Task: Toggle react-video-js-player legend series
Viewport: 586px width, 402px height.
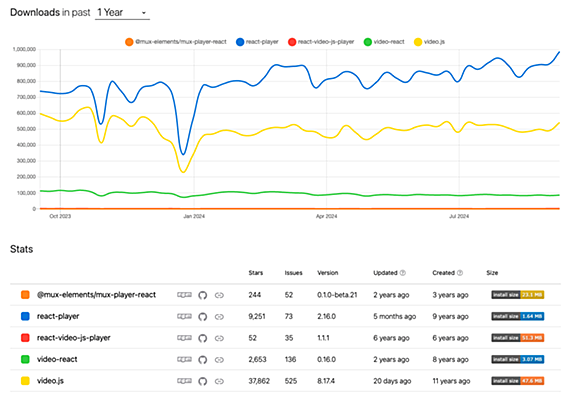Action: pyautogui.click(x=321, y=42)
